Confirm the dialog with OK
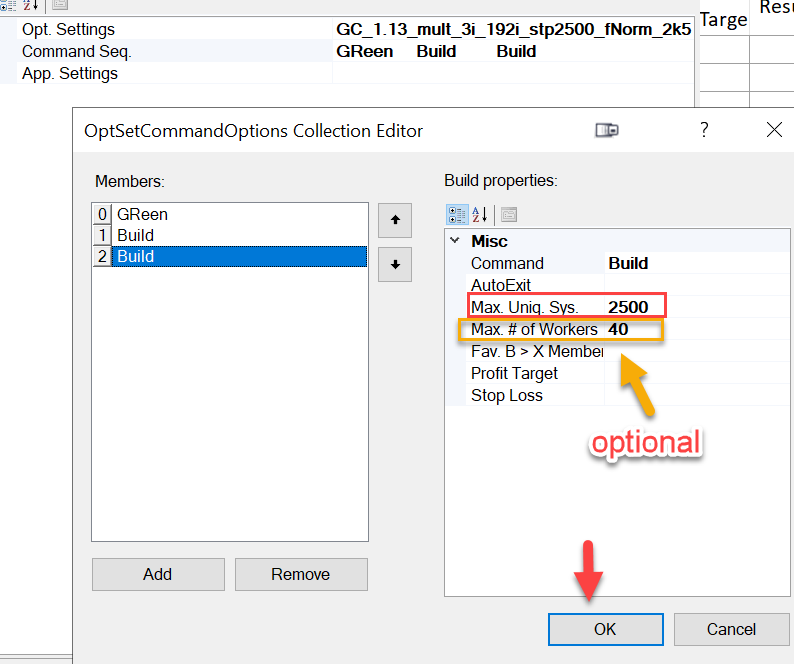Image resolution: width=794 pixels, height=664 pixels. 605,629
